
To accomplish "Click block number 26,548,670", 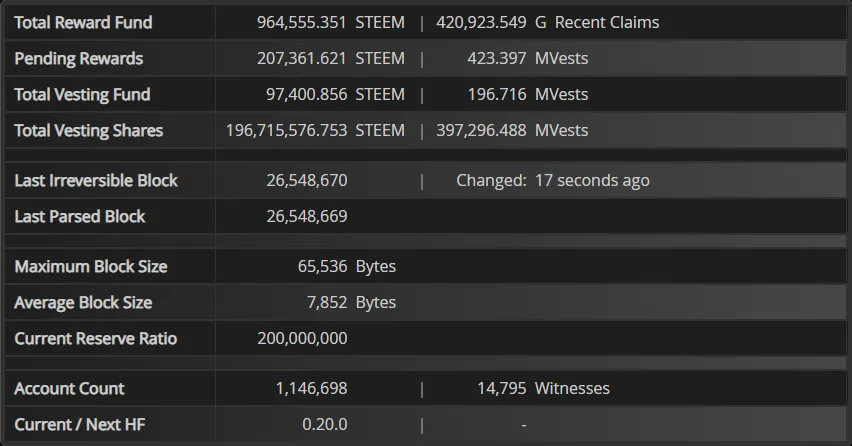I will tap(306, 180).
